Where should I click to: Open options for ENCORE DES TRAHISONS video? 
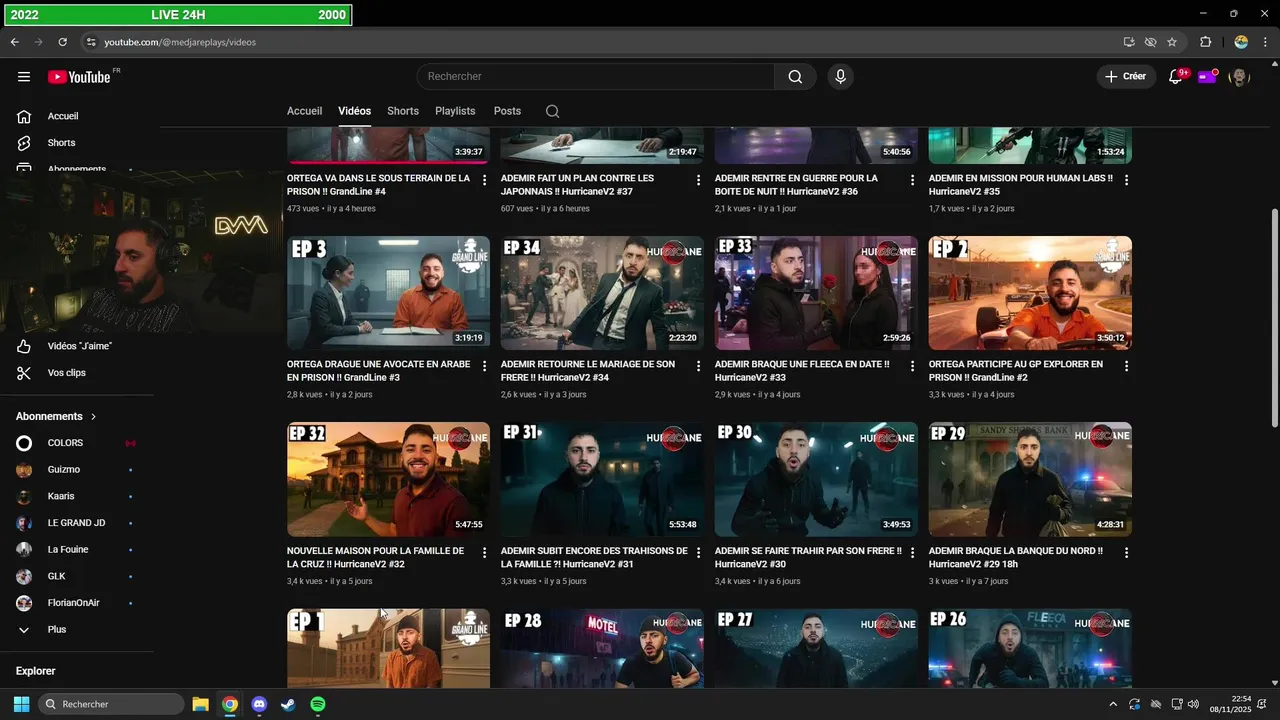coord(699,552)
